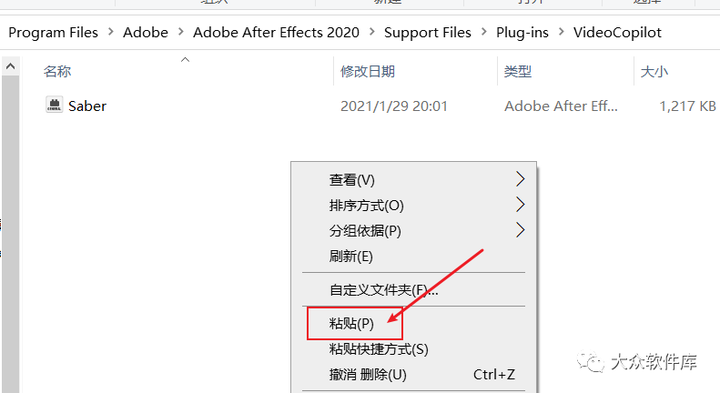Select the Saber plugin file icon

[x=54, y=105]
